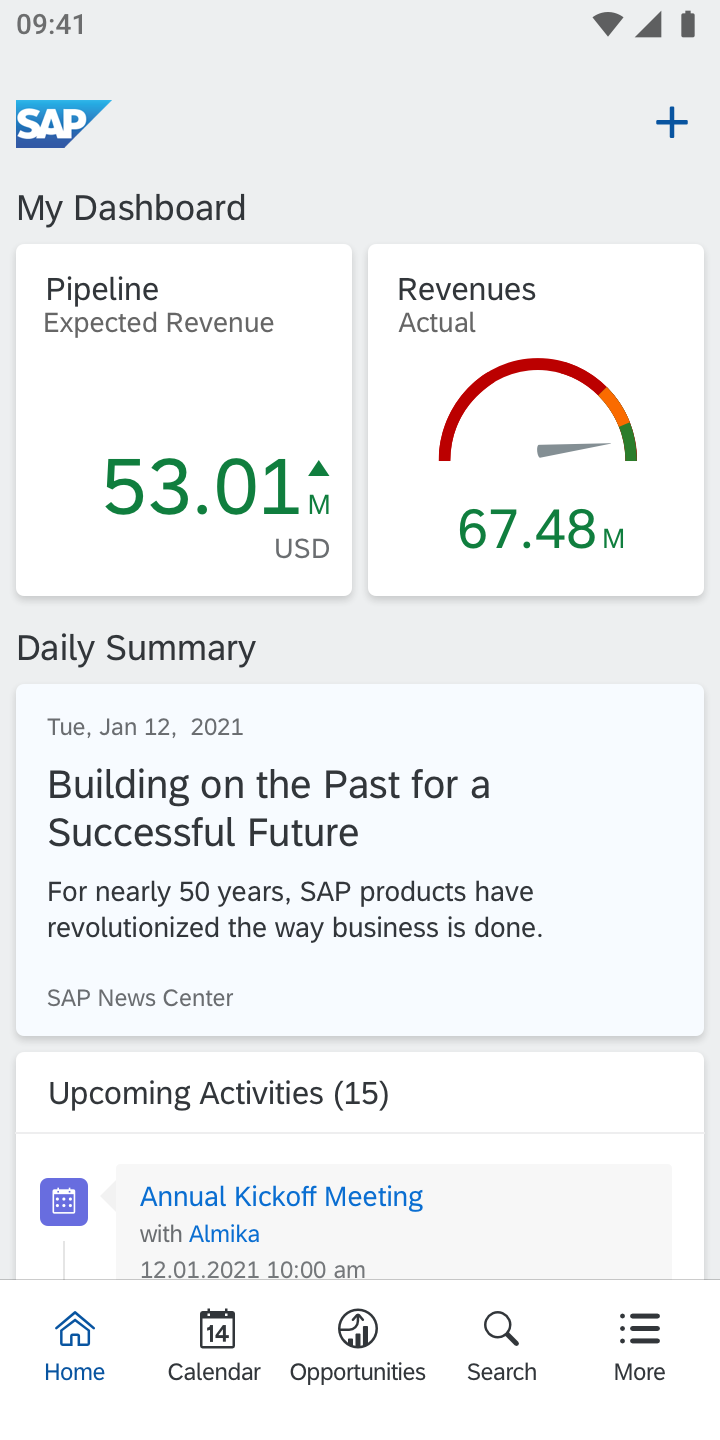Viewport: 720px width, 1440px height.
Task: Open the Pipeline Expected Revenue card
Action: [x=184, y=420]
